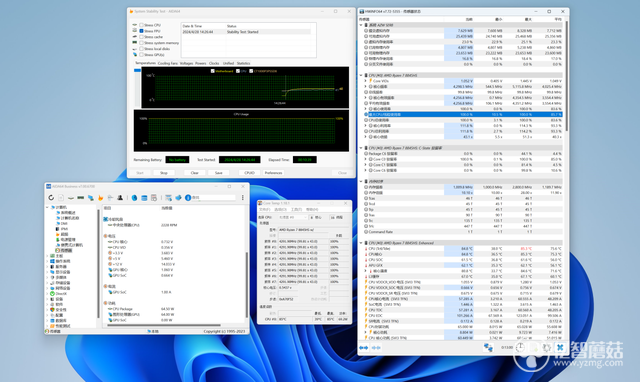This screenshot has width=640, height=382.
Task: Click the HWiNFO clock reset icon
Action: 520,347
